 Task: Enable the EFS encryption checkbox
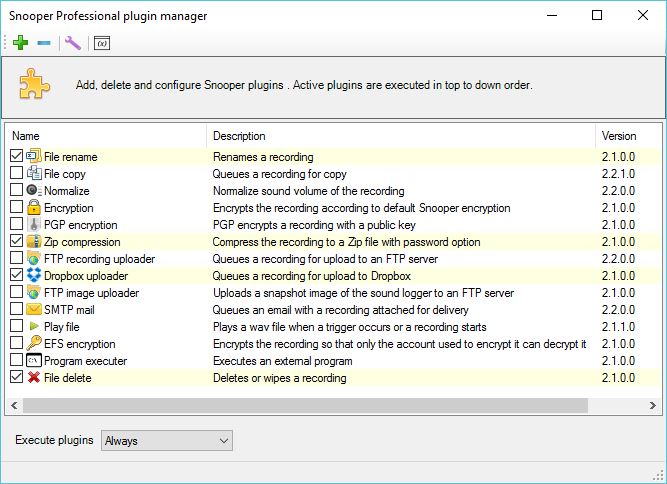16,343
